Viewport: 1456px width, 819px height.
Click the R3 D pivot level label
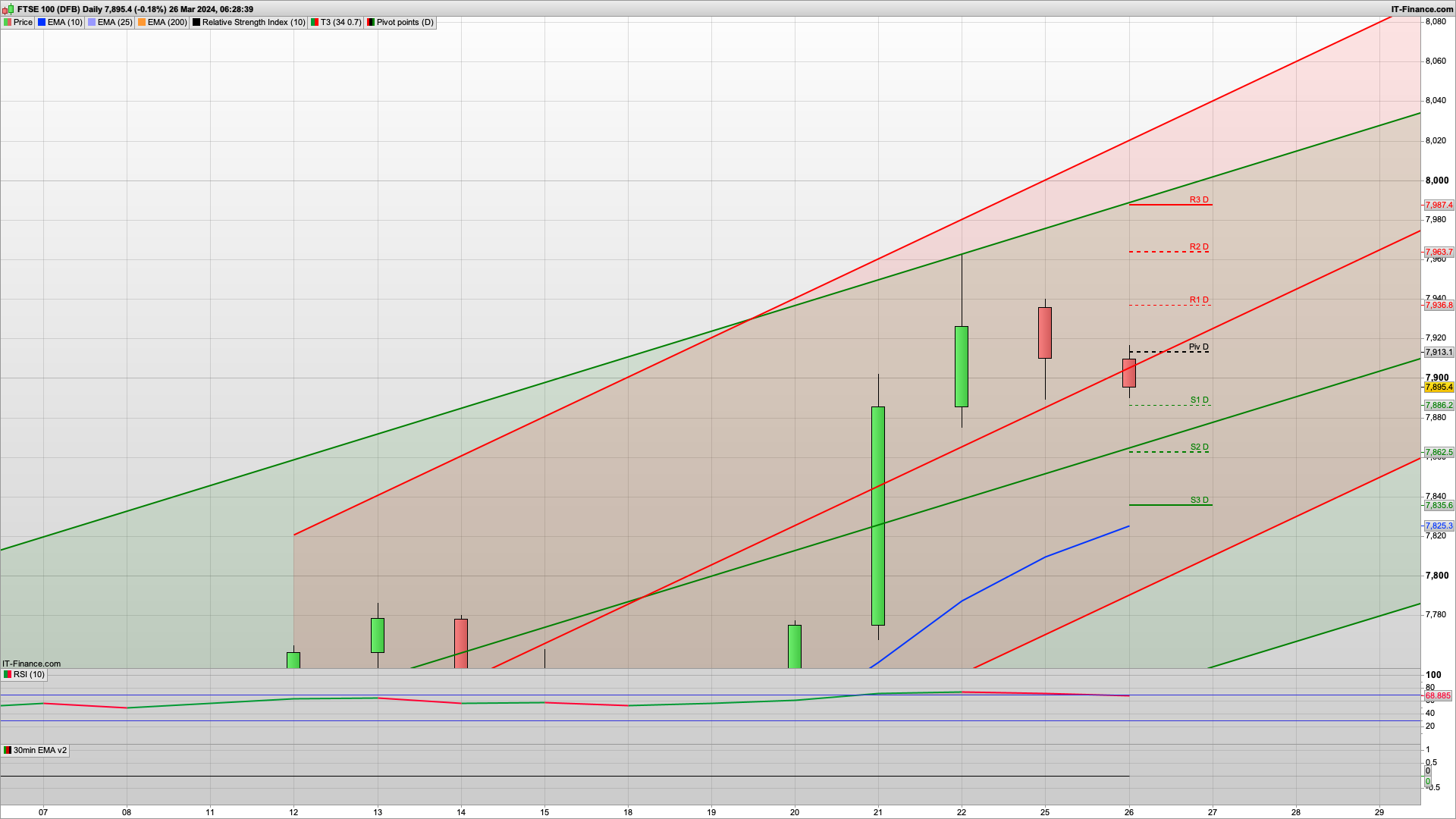(x=1199, y=199)
